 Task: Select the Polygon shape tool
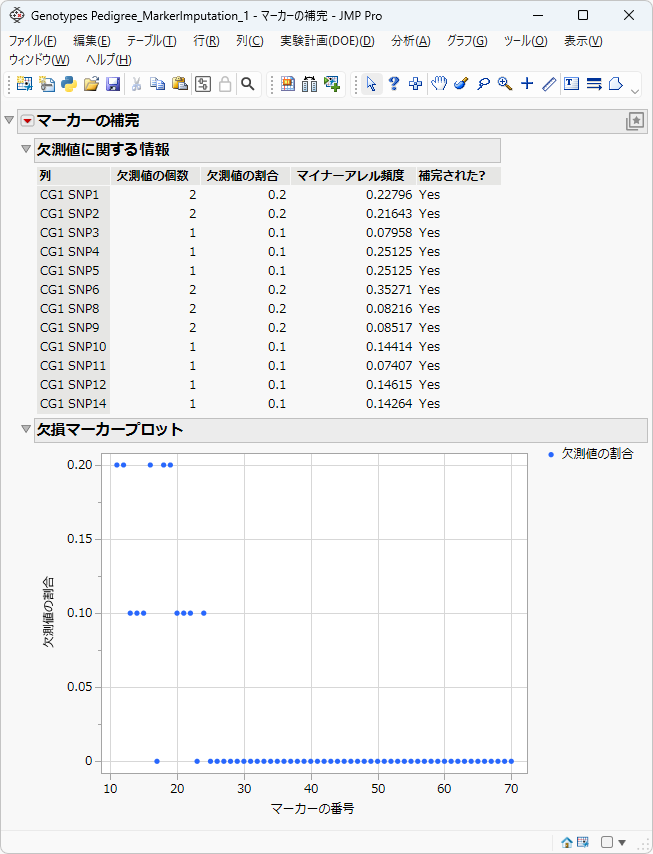pos(616,84)
